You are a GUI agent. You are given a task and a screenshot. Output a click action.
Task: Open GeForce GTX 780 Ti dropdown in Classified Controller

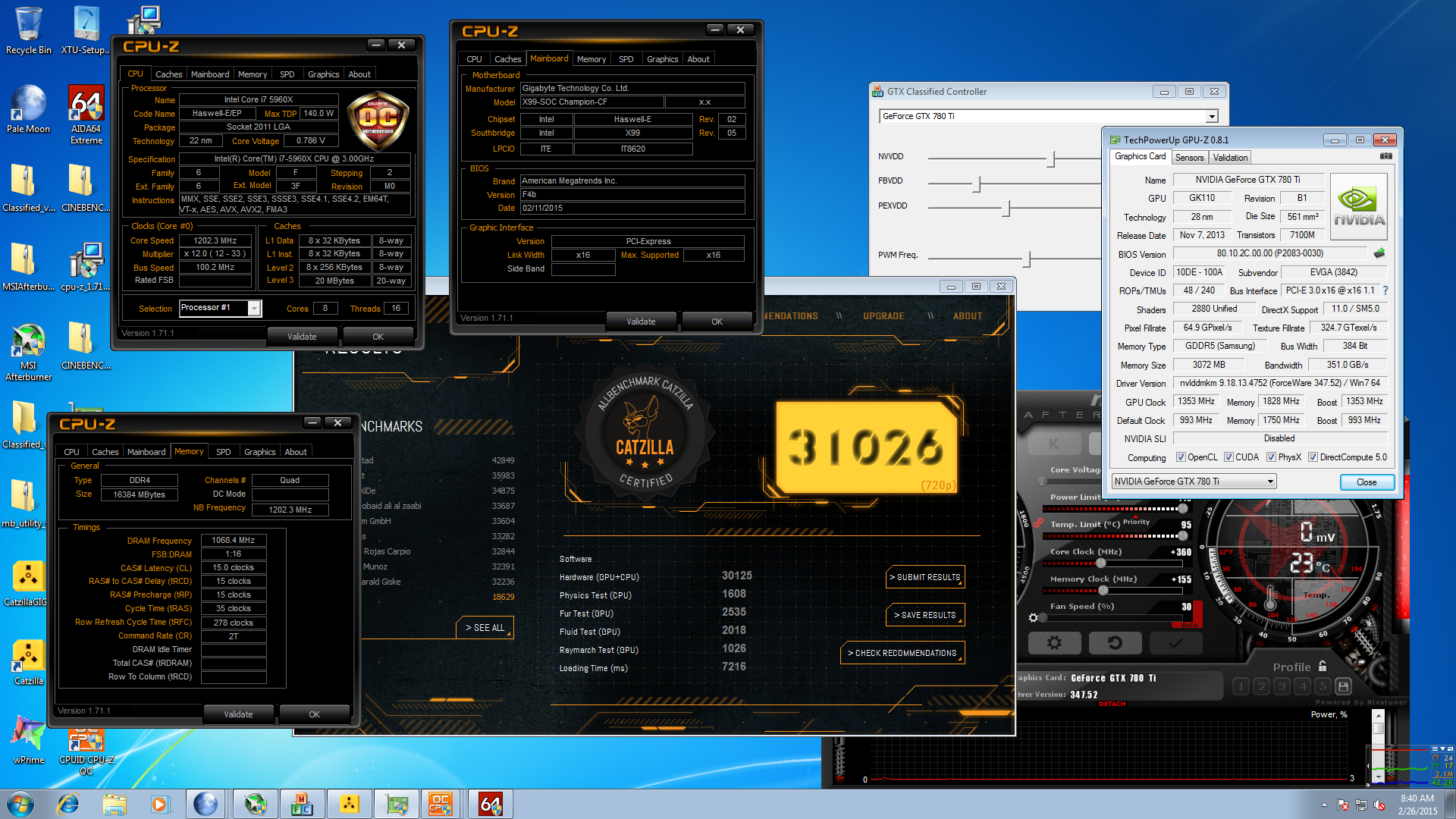click(x=1212, y=117)
